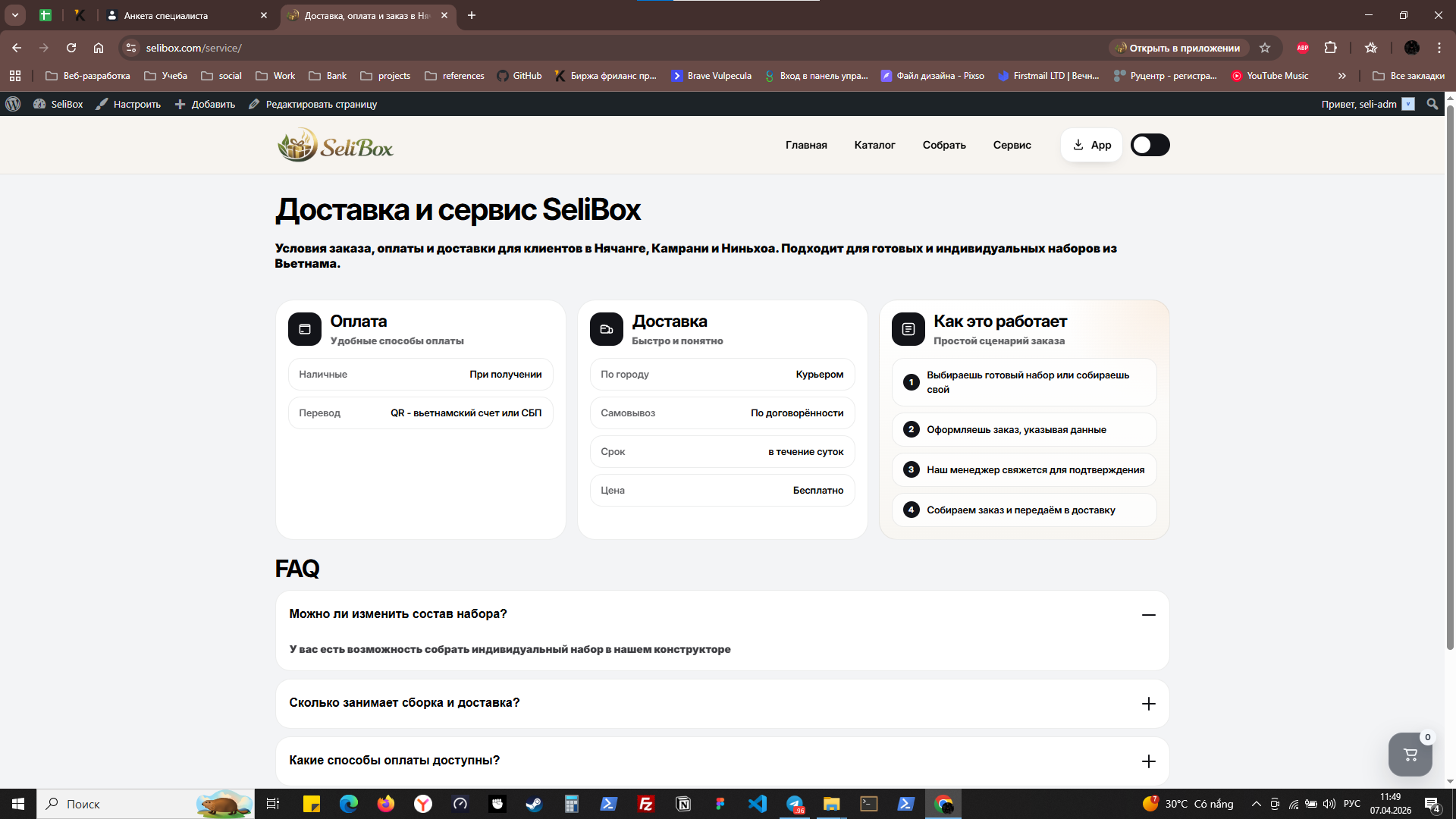Viewport: 1456px width, 819px height.
Task: Open a new browser tab
Action: click(472, 15)
